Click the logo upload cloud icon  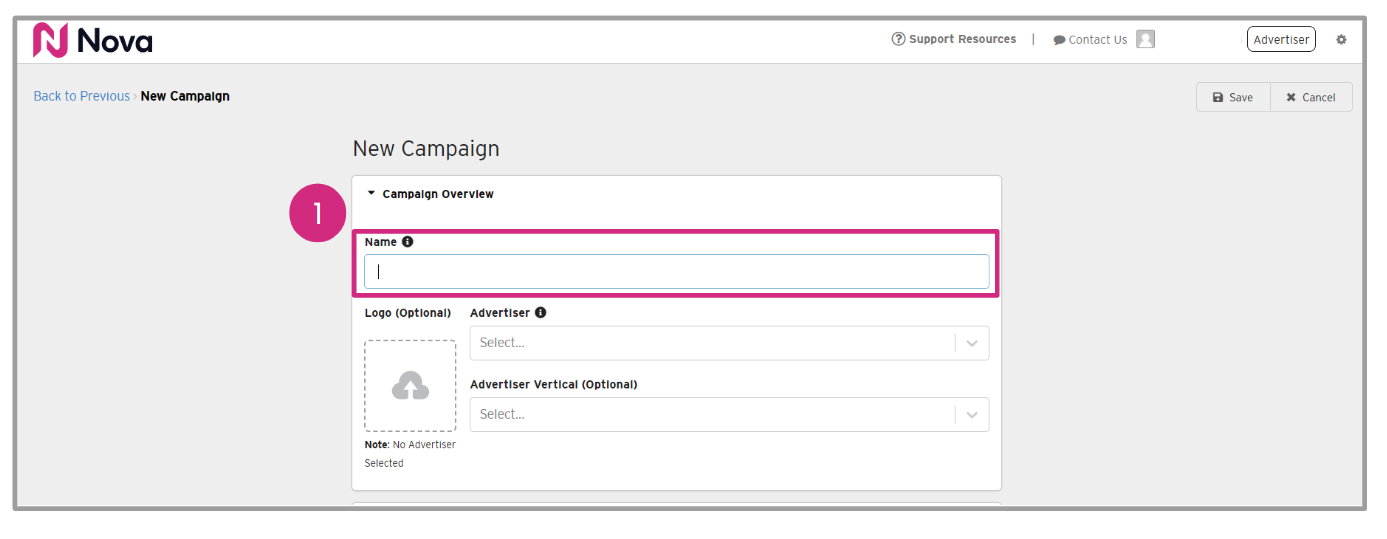point(410,386)
